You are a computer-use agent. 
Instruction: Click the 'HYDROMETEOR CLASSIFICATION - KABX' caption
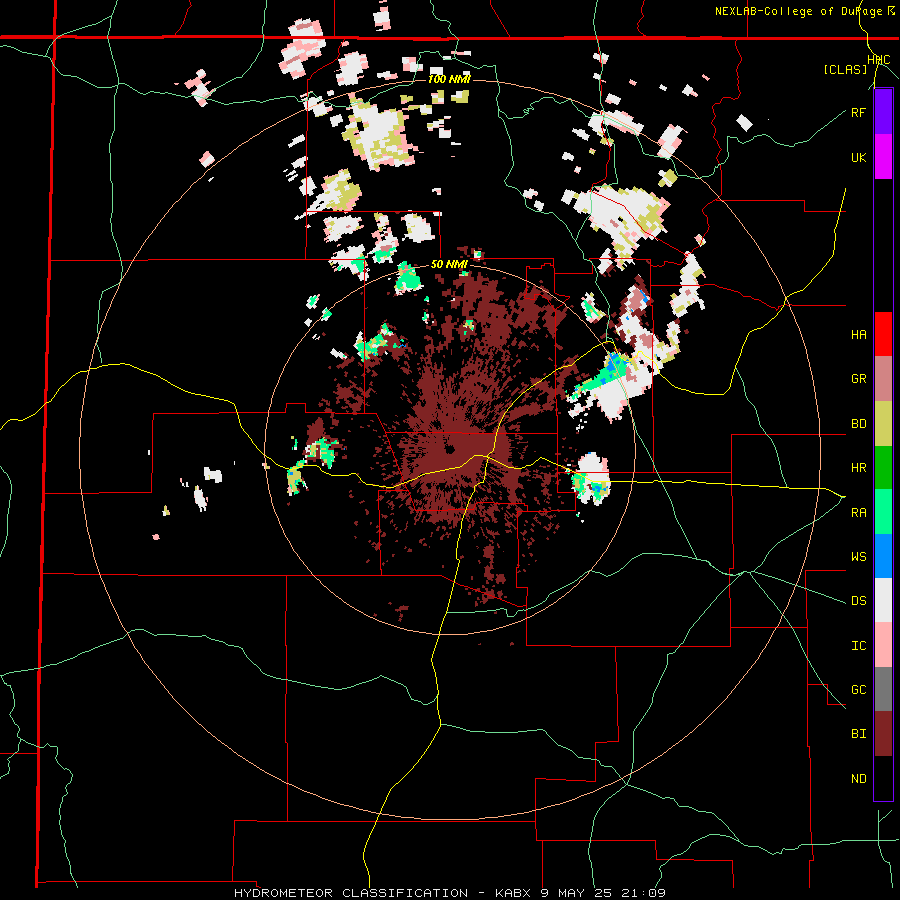[383, 893]
